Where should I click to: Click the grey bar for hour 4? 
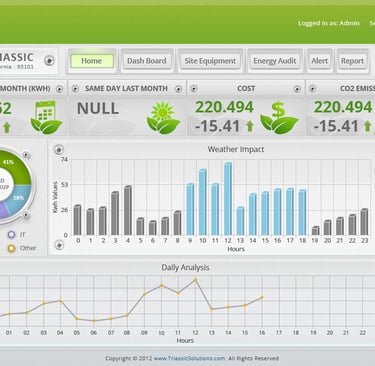click(128, 210)
